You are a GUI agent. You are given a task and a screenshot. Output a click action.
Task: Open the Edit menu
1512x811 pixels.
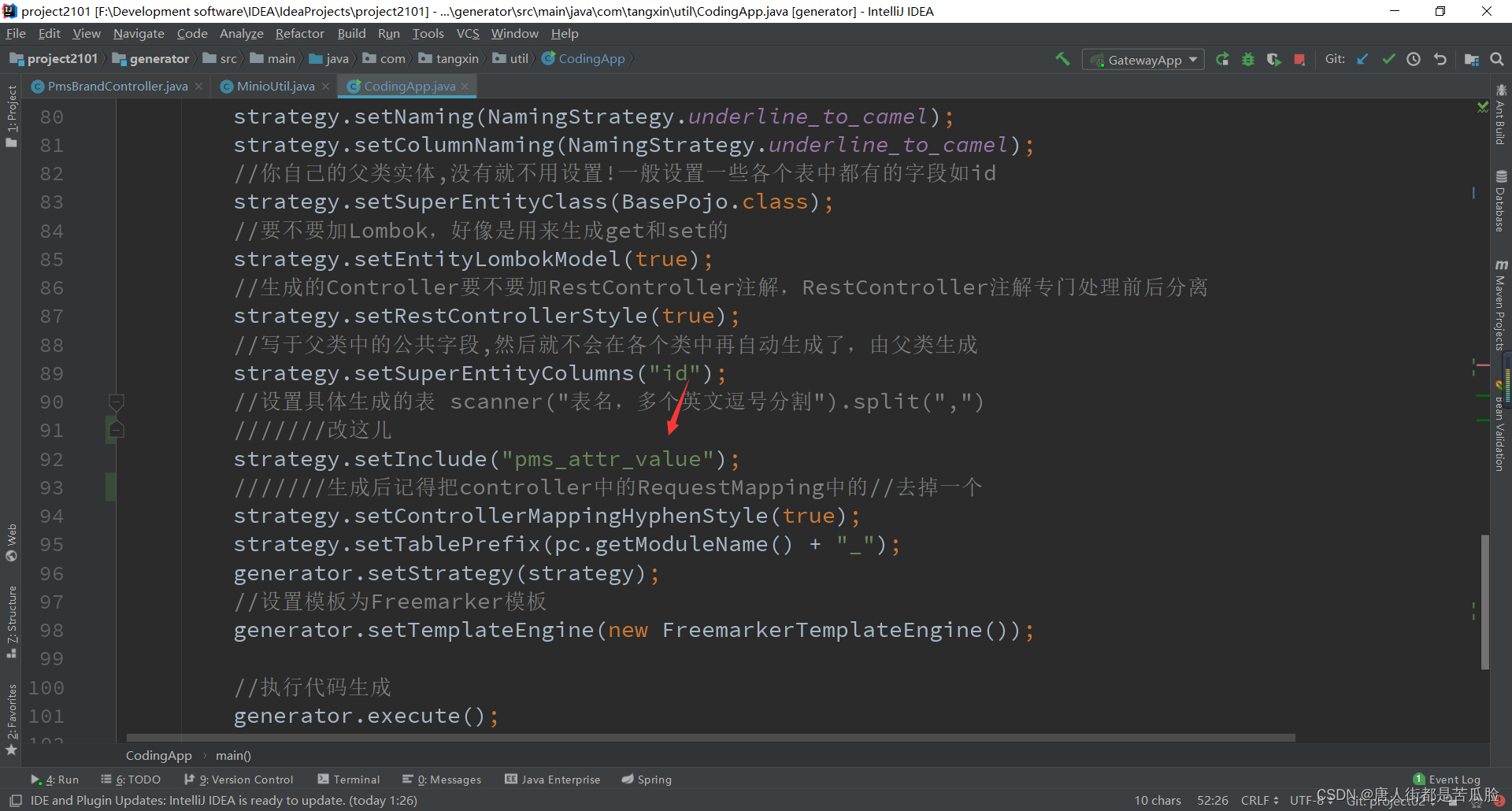(50, 33)
